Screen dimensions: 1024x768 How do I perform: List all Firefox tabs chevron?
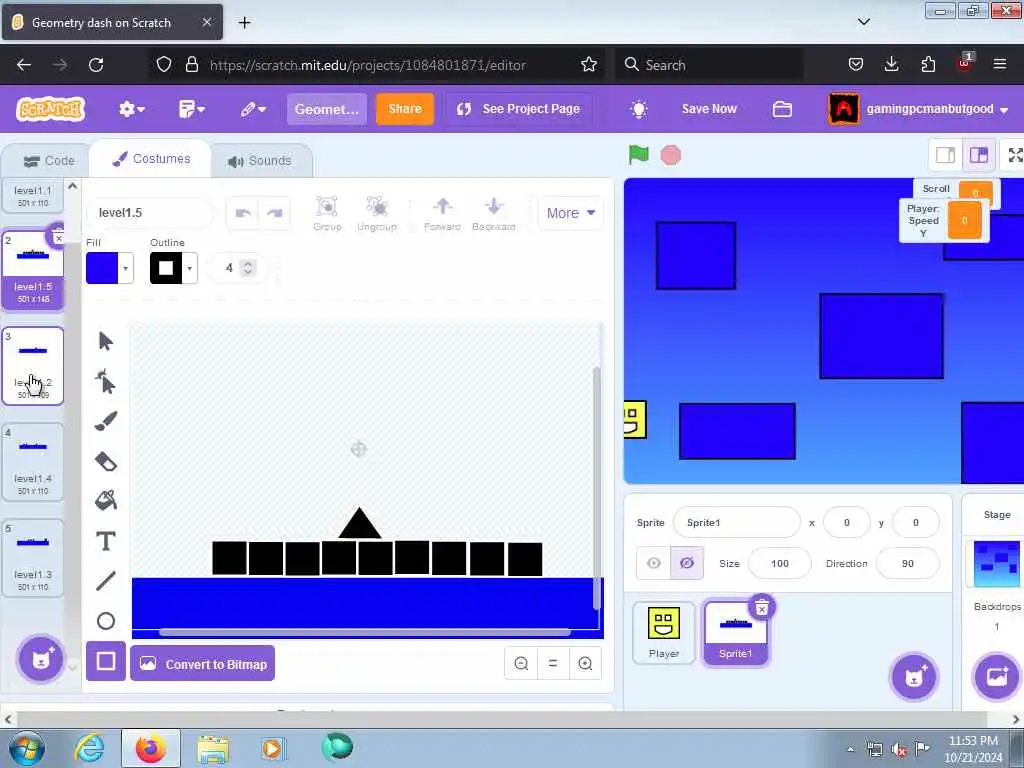click(x=863, y=22)
